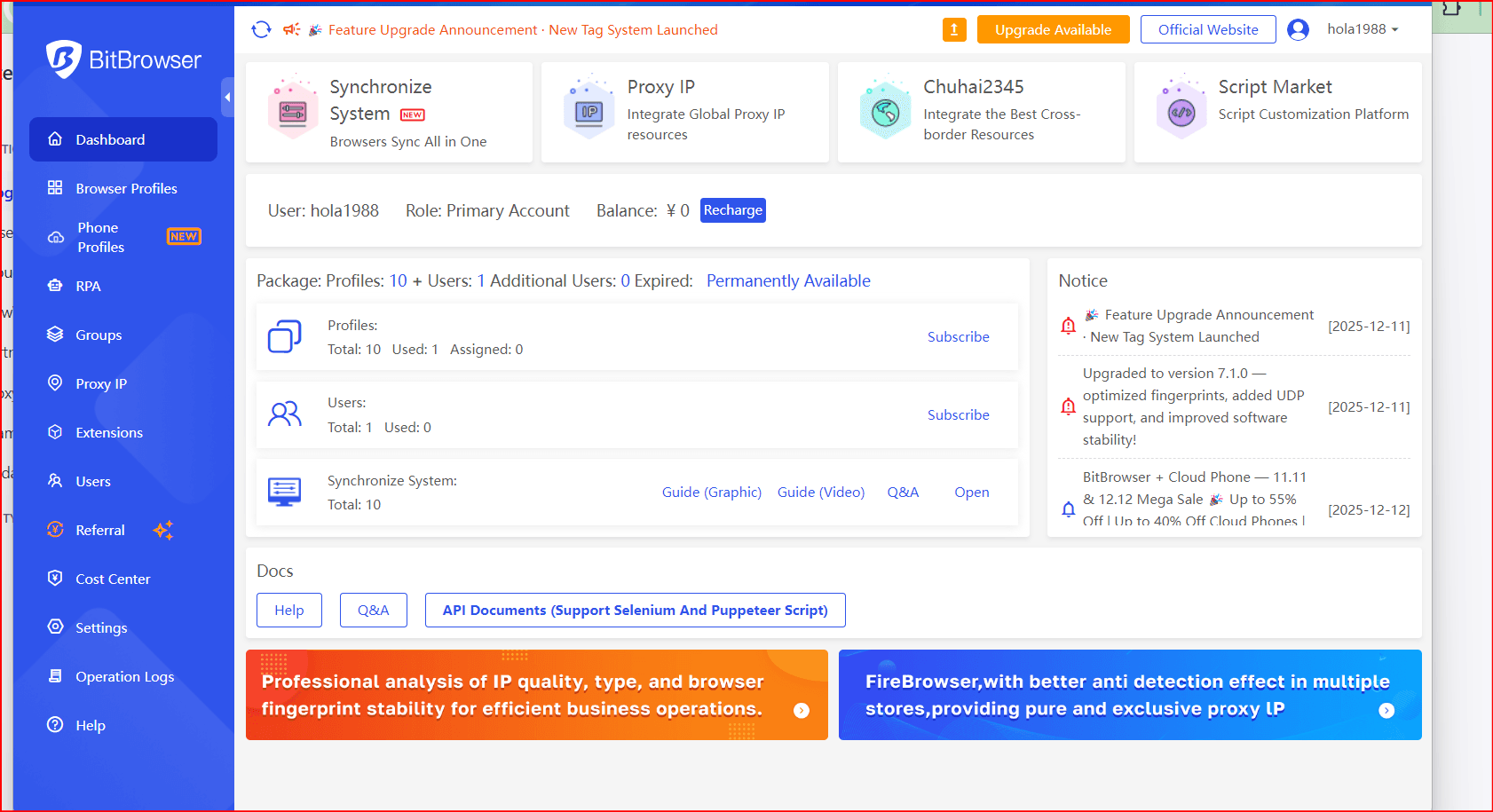Click the user avatar icon
The width and height of the screenshot is (1493, 812).
(x=1298, y=29)
